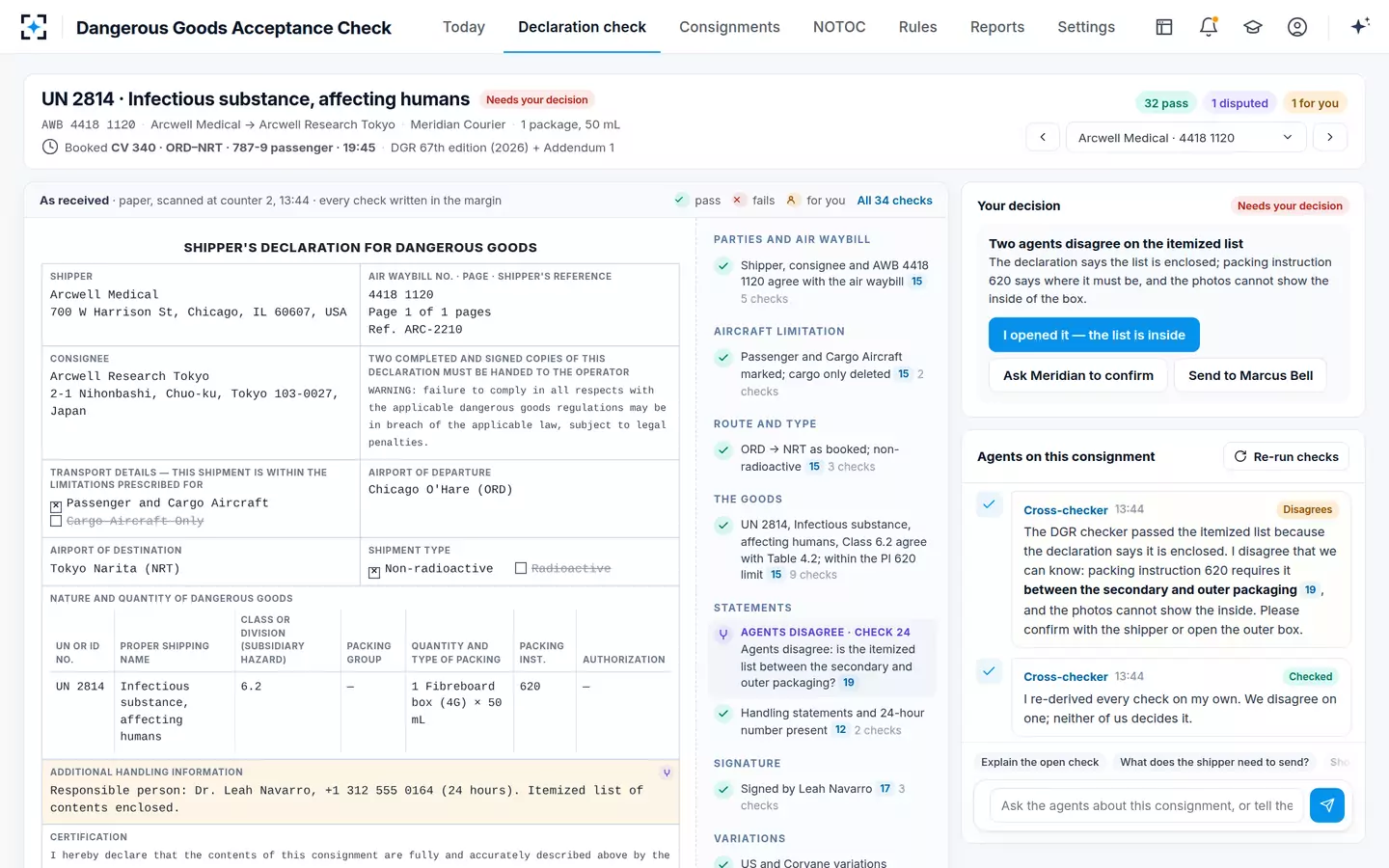Toggle the check box on the Disagrees Cross-checker message
Viewport: 1389px width, 868px height.
tap(989, 503)
